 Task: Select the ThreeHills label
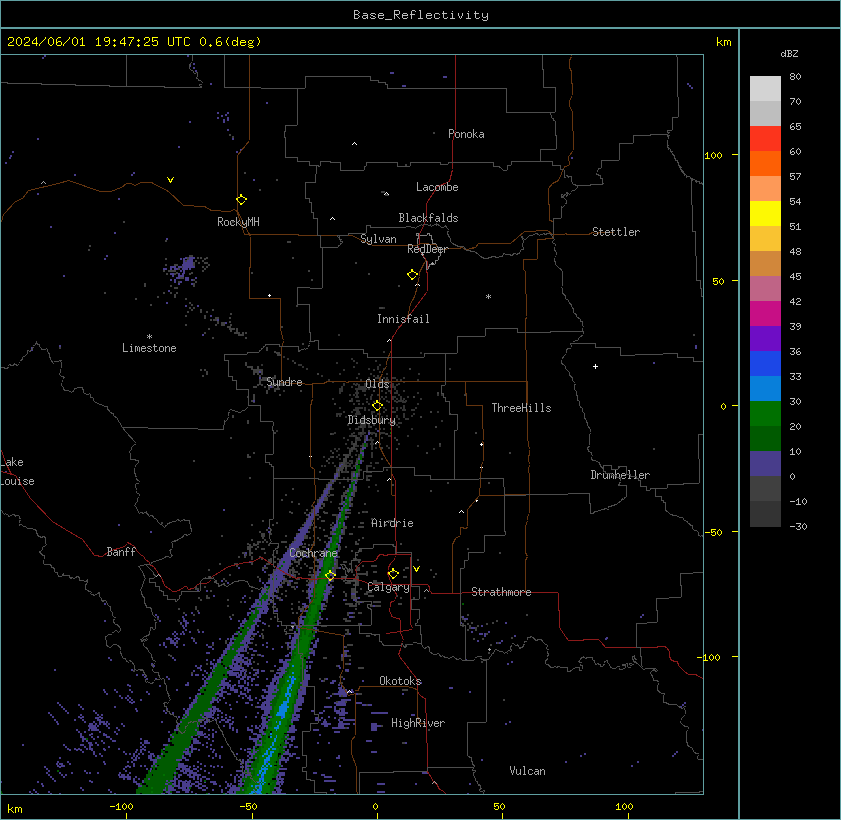tap(521, 408)
